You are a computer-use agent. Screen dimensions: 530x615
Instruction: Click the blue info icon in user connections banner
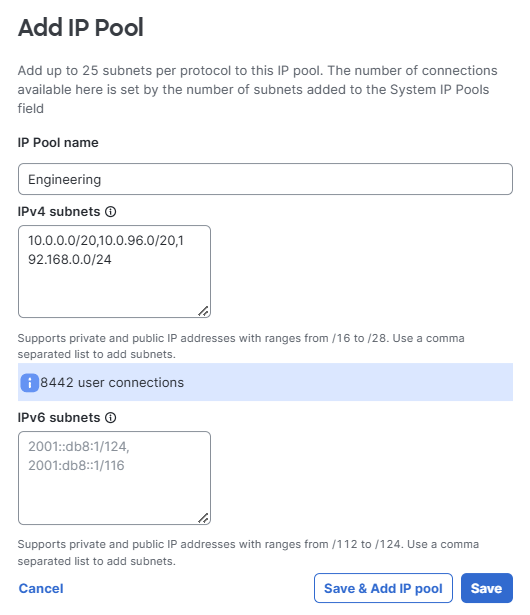tap(29, 382)
